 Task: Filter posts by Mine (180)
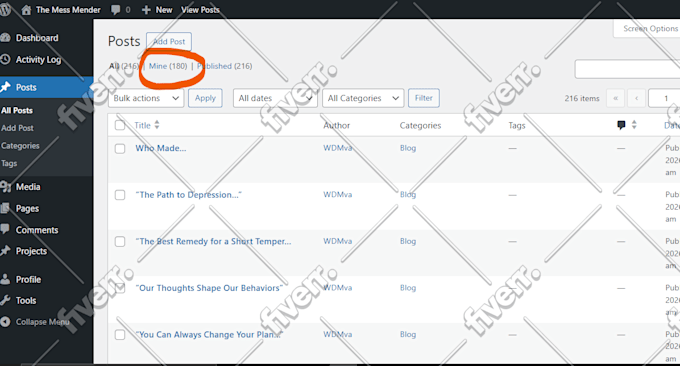pyautogui.click(x=168, y=66)
